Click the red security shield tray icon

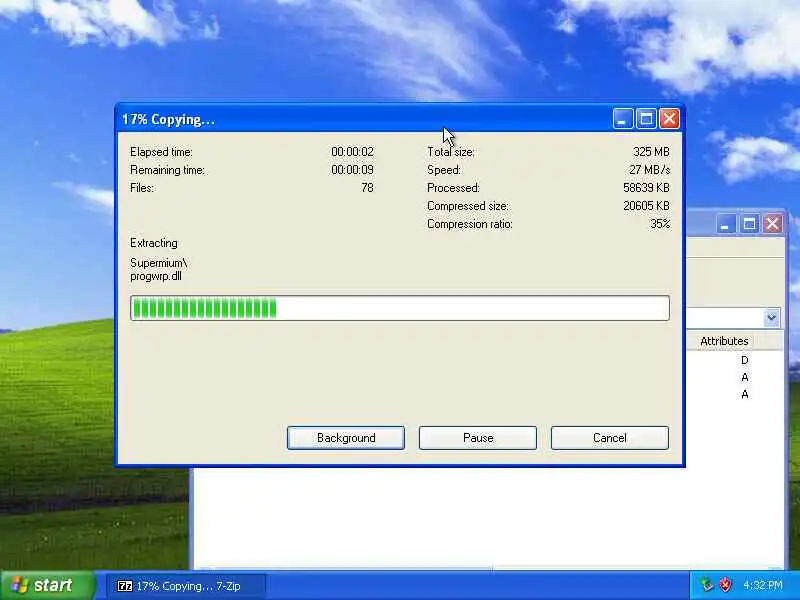tap(725, 585)
